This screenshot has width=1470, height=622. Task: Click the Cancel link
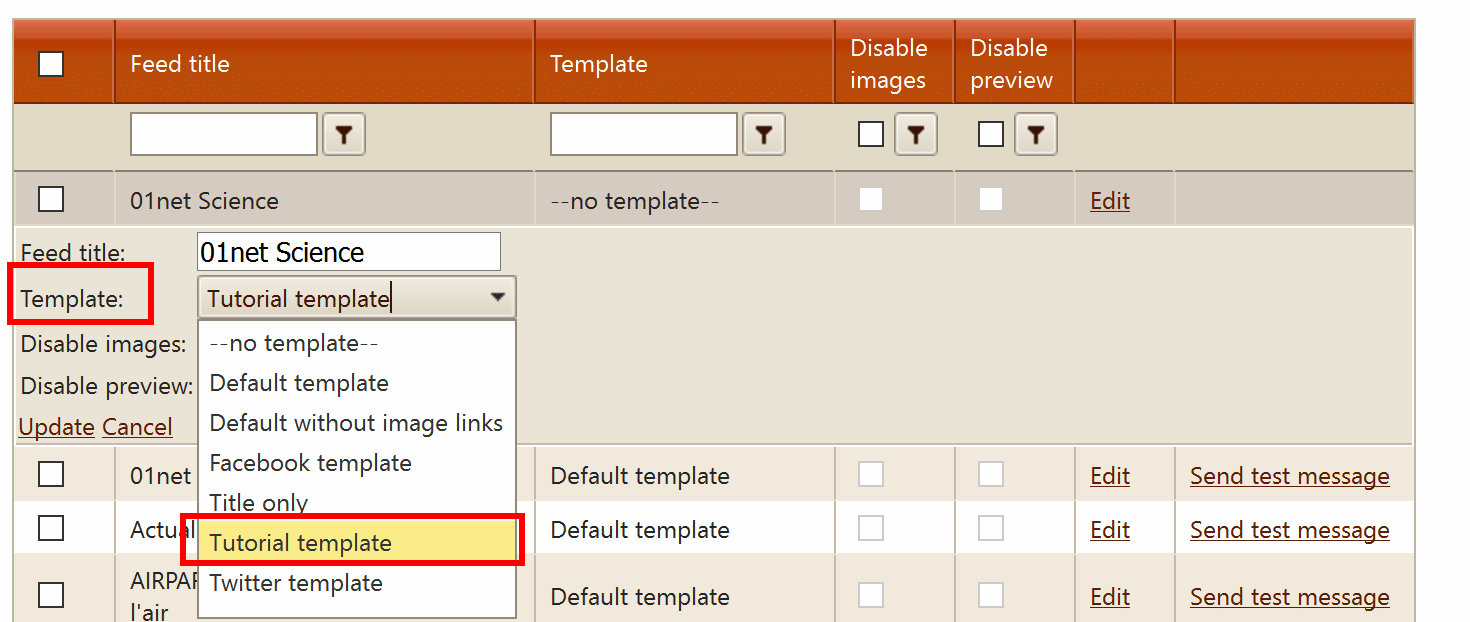point(137,427)
